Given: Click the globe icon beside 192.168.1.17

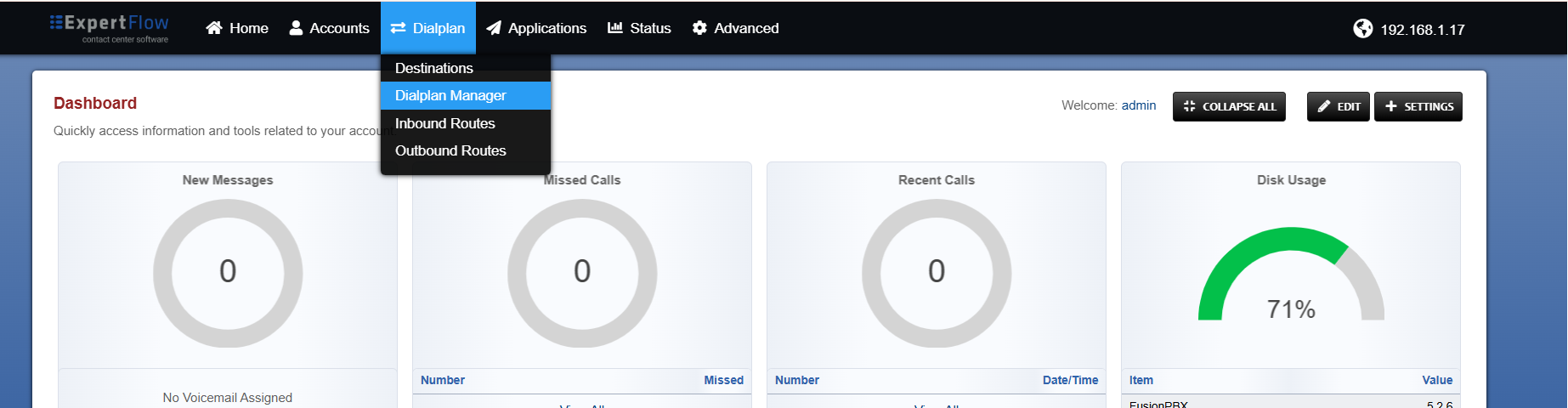Looking at the screenshot, I should pos(1363,29).
